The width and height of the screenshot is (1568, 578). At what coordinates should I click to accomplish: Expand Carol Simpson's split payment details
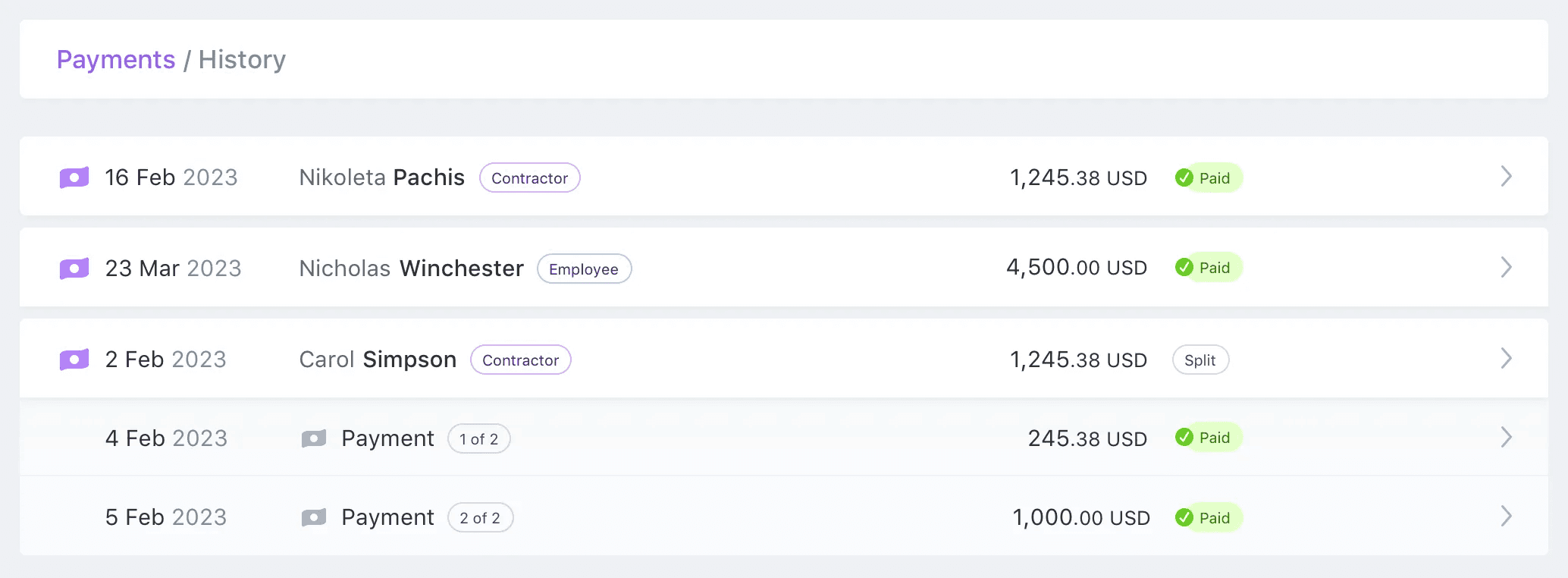(x=1507, y=359)
